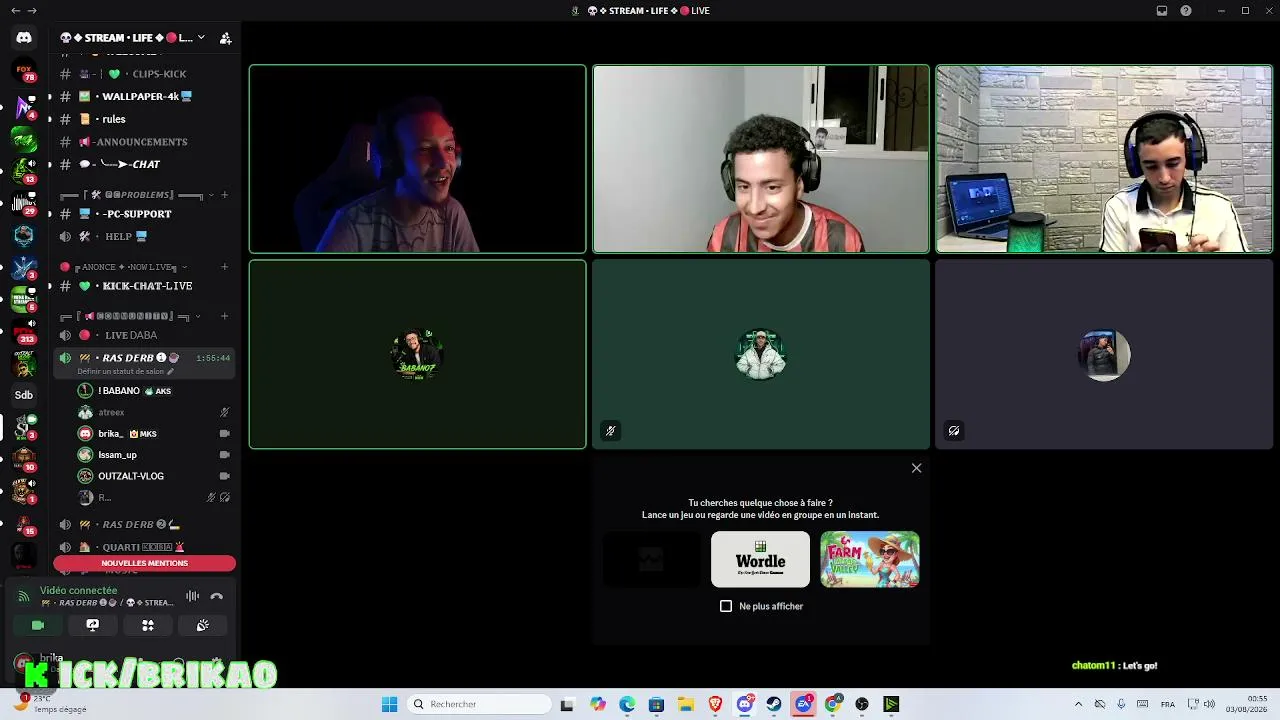Image resolution: width=1280 pixels, height=720 pixels.
Task: Open the server dropdown next to the STREAM LIFE name
Action: tap(201, 38)
